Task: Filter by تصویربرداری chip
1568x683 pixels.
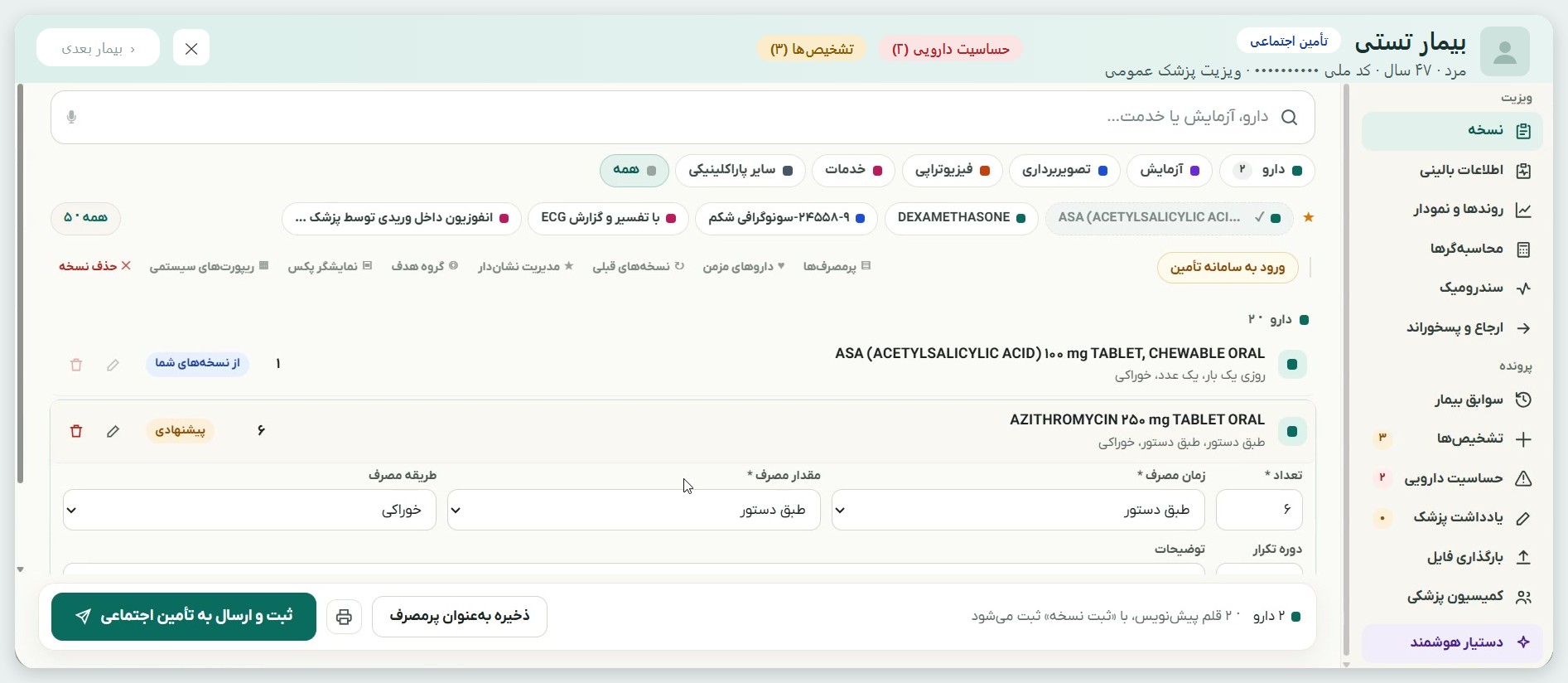Action: [x=1064, y=171]
